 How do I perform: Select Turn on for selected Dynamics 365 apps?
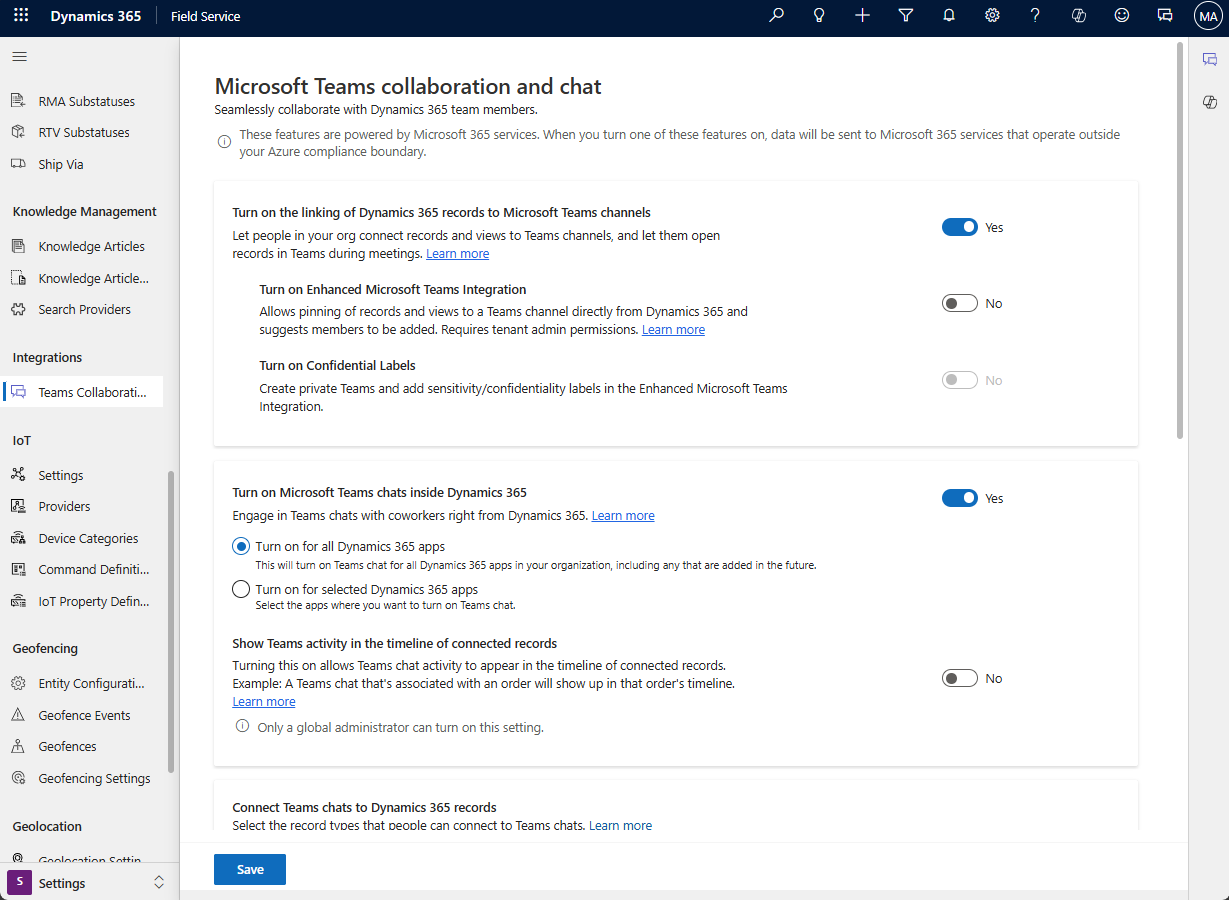click(x=241, y=589)
